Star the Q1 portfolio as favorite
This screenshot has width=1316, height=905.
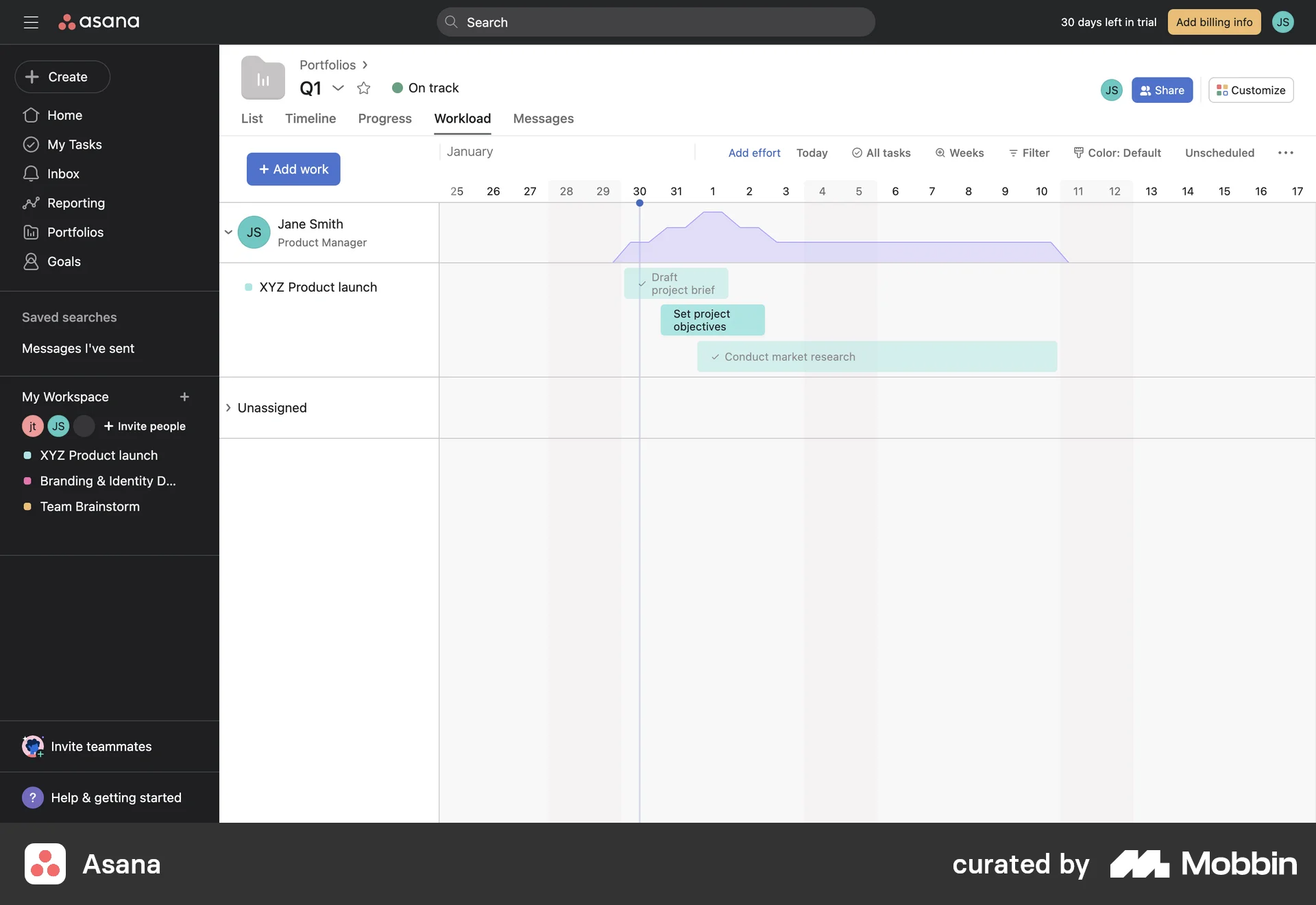point(364,88)
